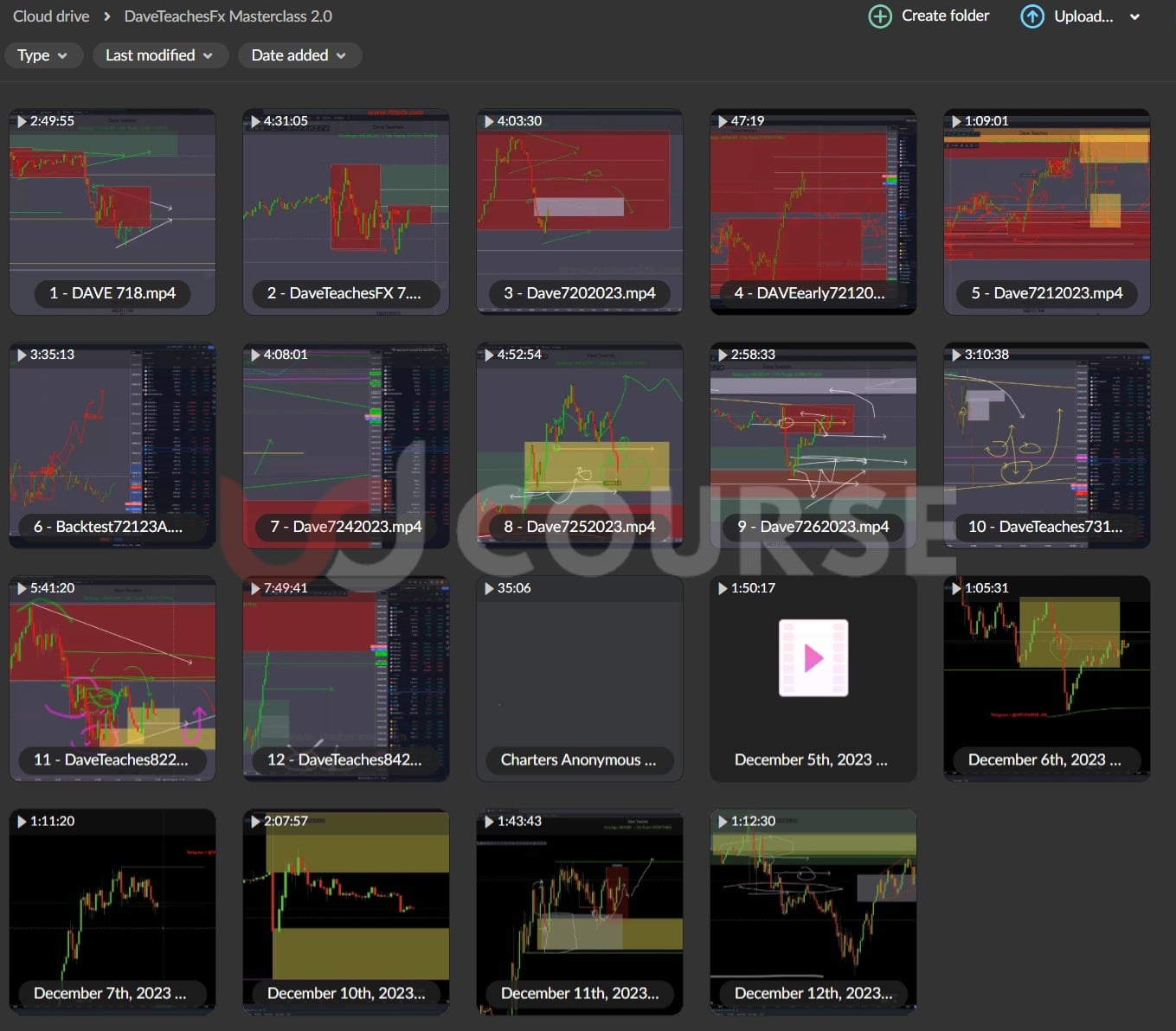Navigate to Cloud drive breadcrumb

click(x=51, y=16)
